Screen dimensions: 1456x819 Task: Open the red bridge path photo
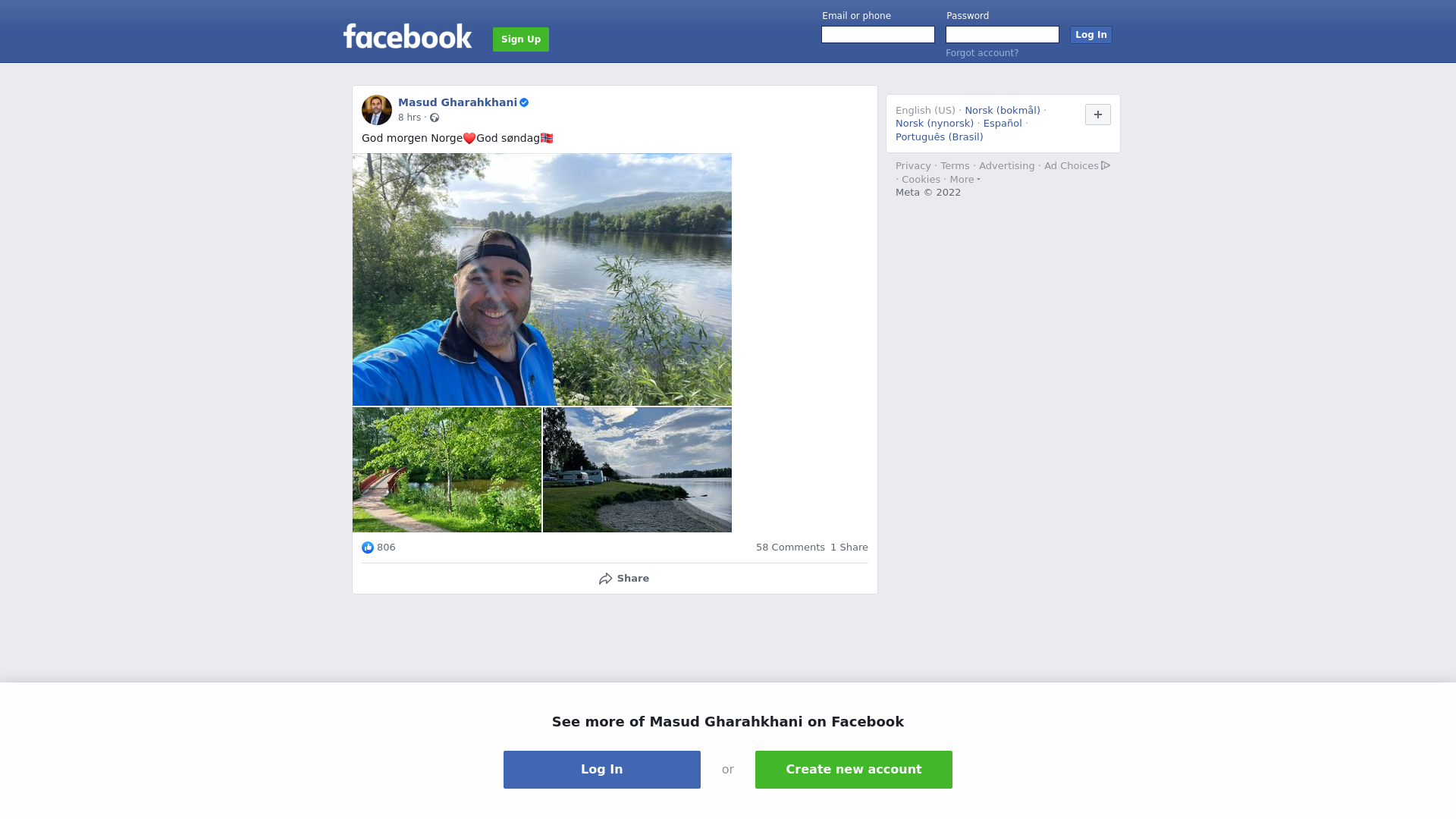coord(447,470)
